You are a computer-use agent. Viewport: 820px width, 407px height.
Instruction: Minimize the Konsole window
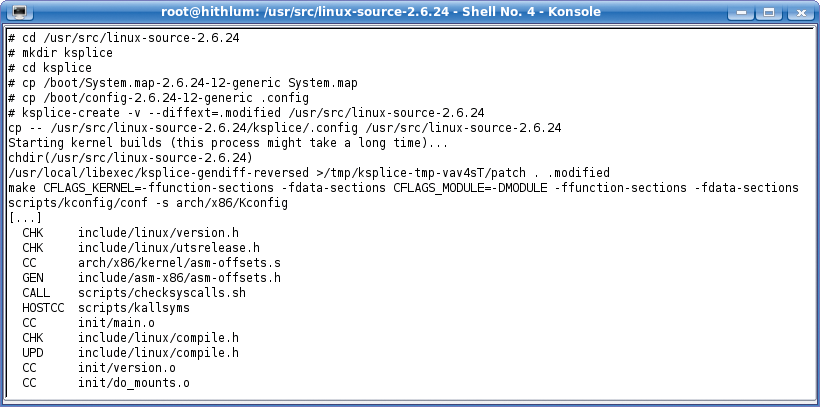tap(741, 12)
